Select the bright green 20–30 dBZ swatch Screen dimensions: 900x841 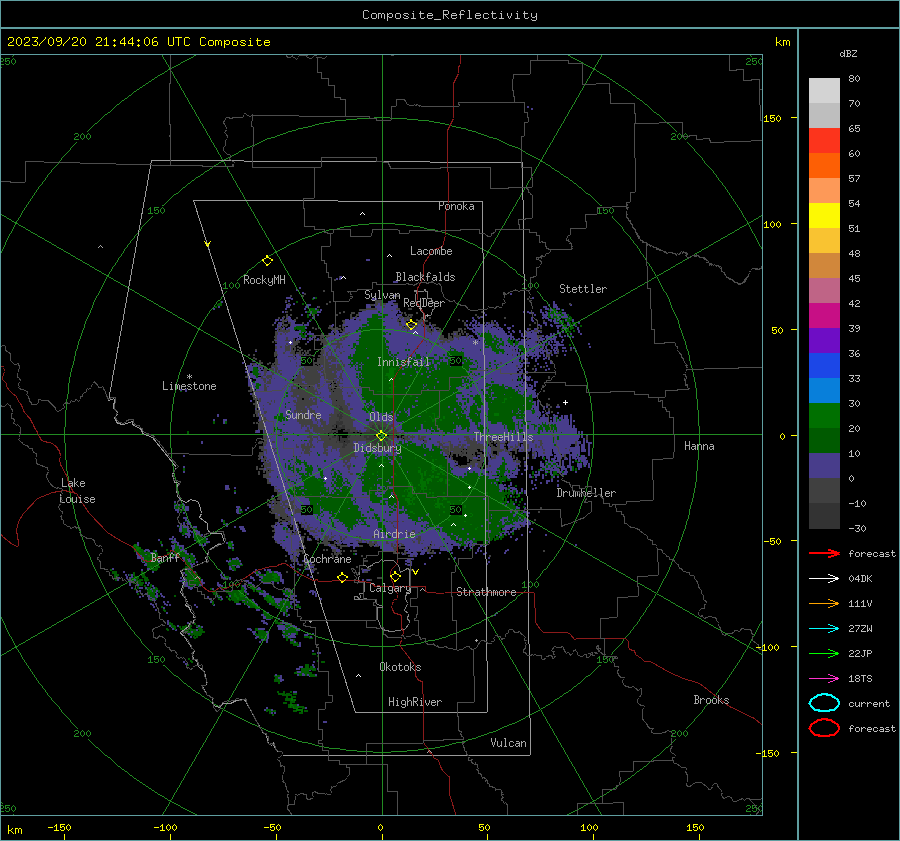pyautogui.click(x=824, y=416)
